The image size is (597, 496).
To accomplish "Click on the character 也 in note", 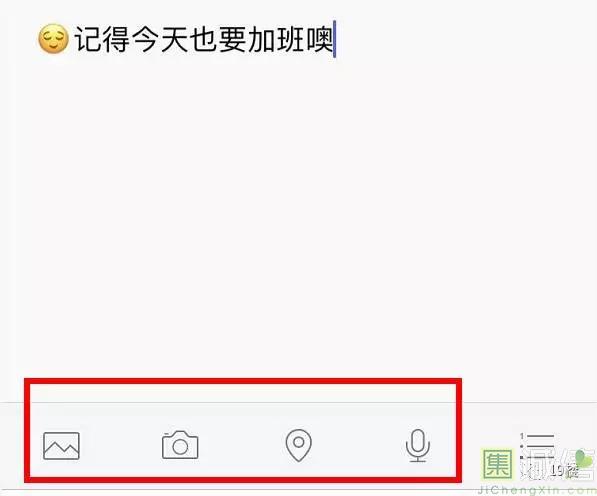I will pos(204,39).
